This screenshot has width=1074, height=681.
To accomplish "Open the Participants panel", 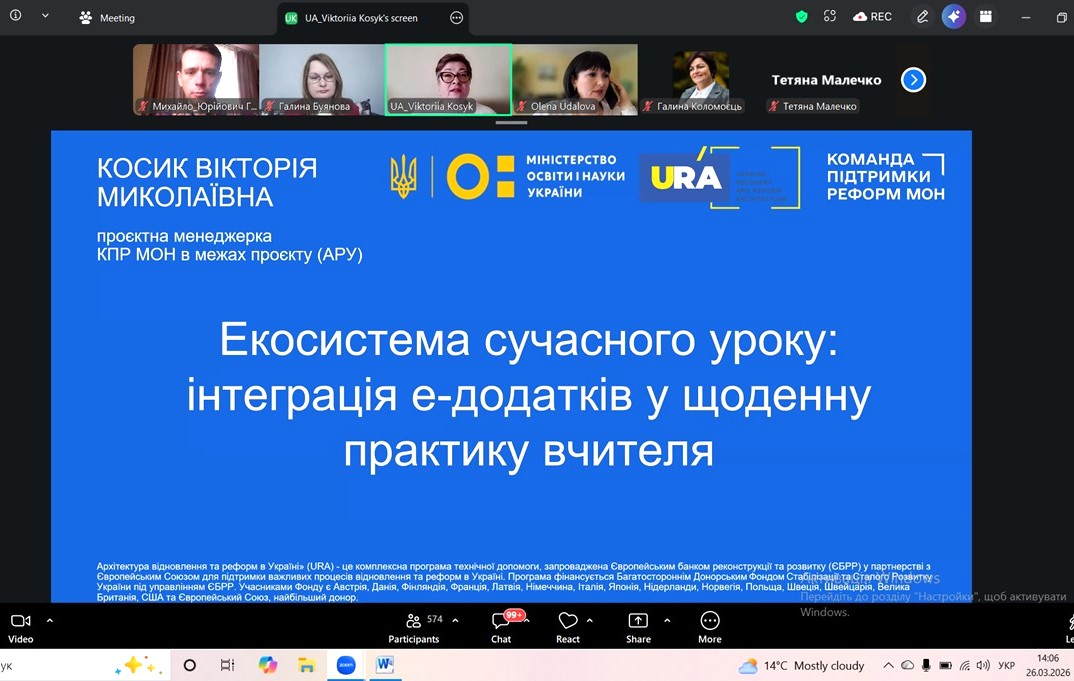I will coord(414,626).
